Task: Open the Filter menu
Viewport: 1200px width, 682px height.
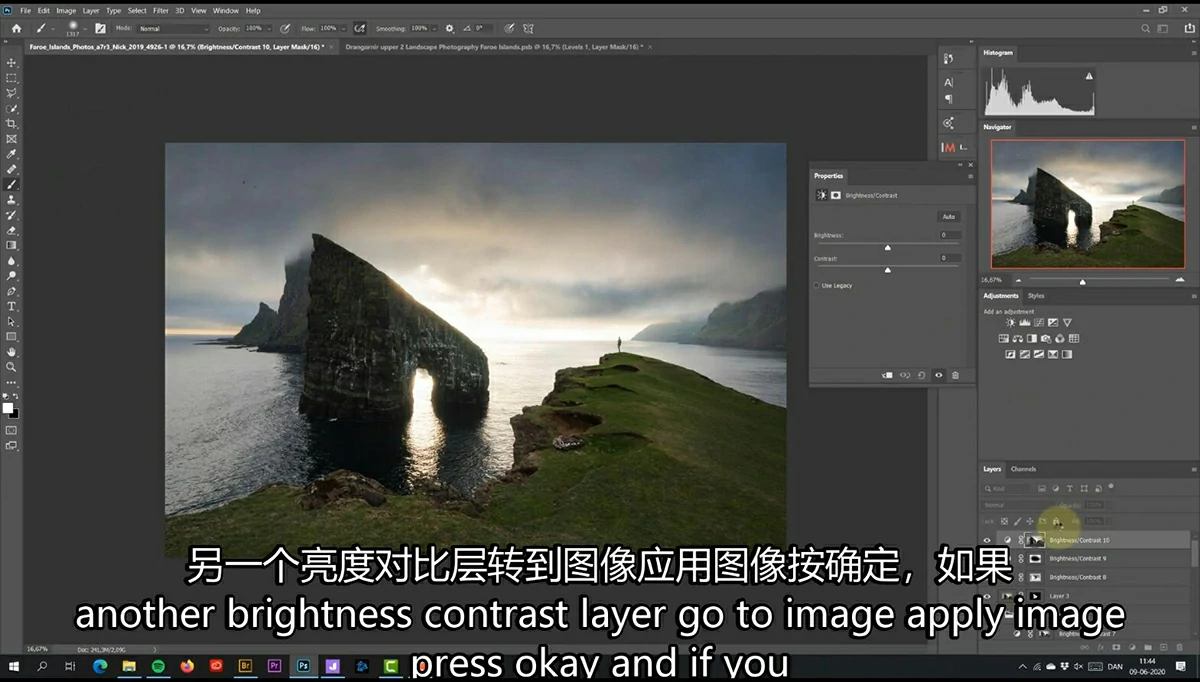Action: 160,10
